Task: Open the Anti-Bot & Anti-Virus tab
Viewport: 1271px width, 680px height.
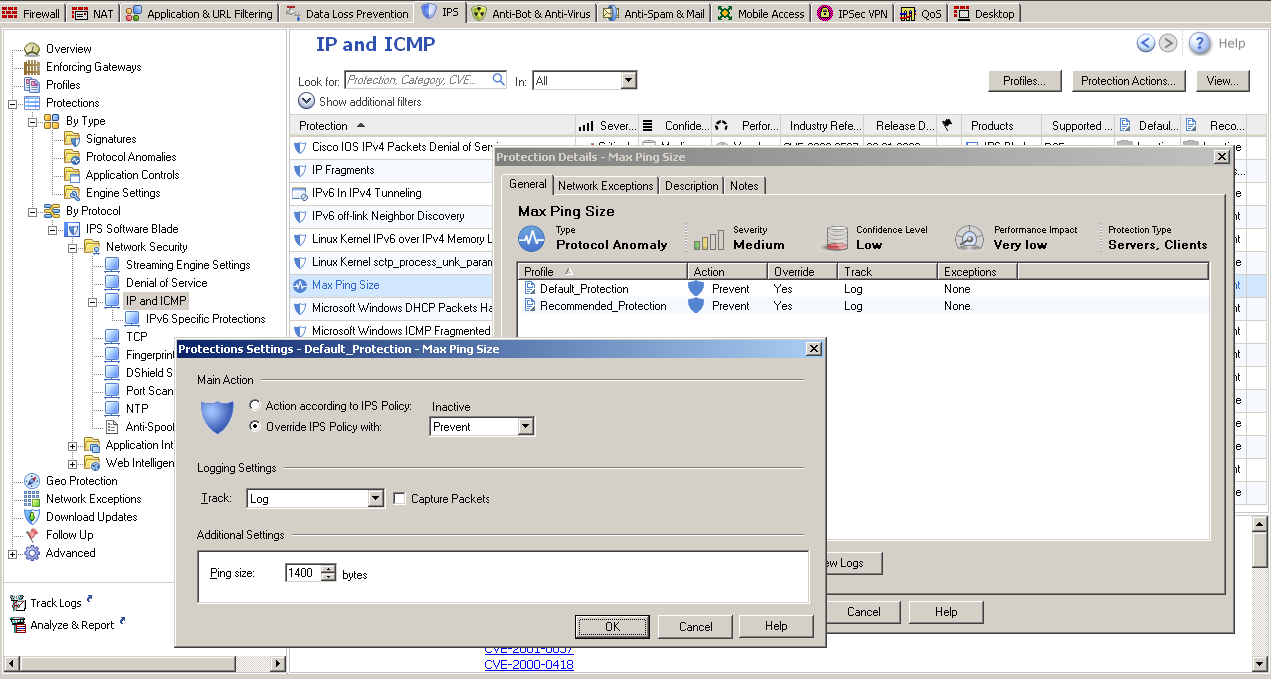Action: [x=532, y=14]
